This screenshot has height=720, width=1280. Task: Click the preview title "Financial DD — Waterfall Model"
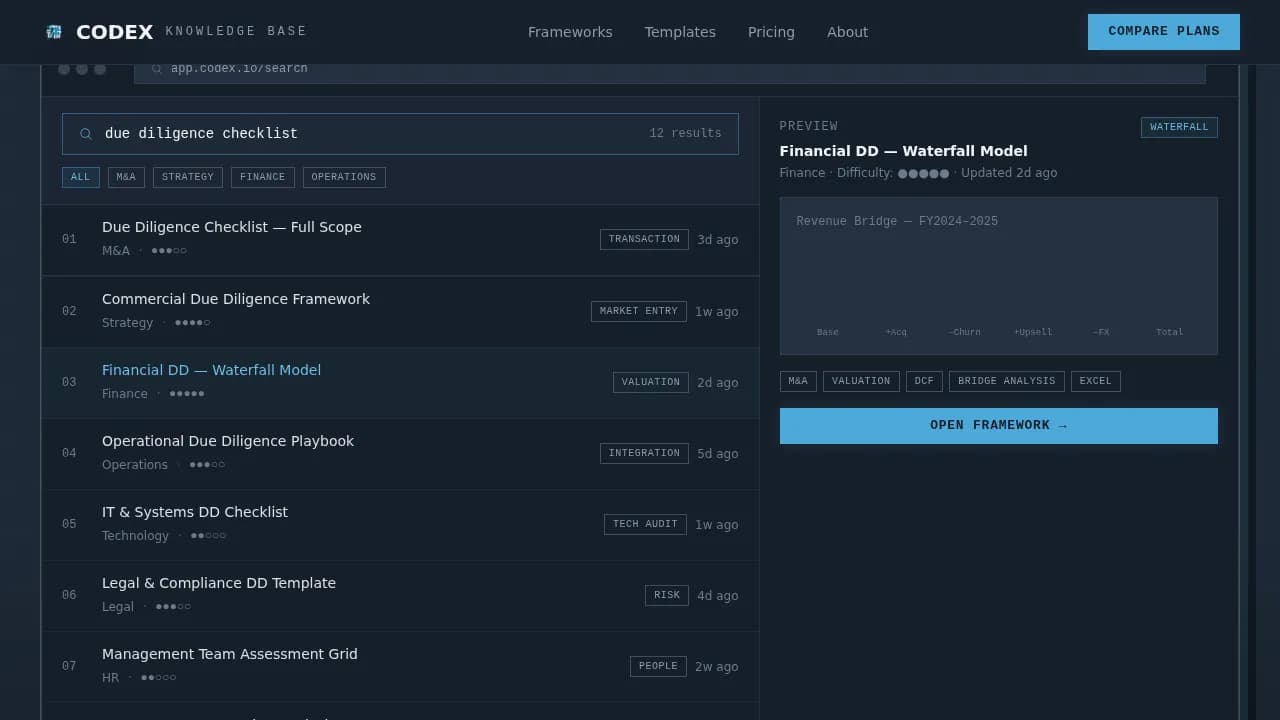coord(904,152)
